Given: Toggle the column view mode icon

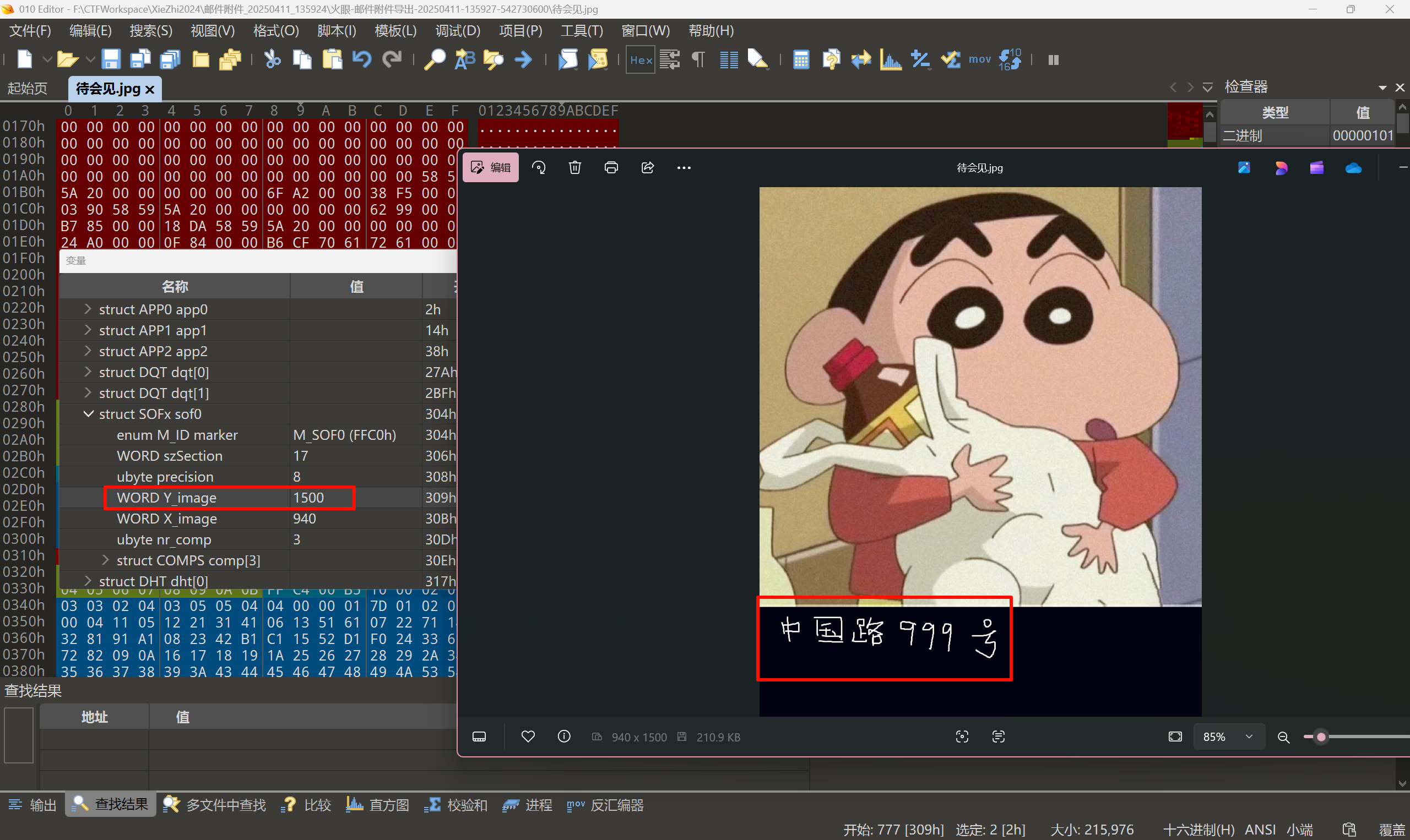Looking at the screenshot, I should pyautogui.click(x=729, y=59).
